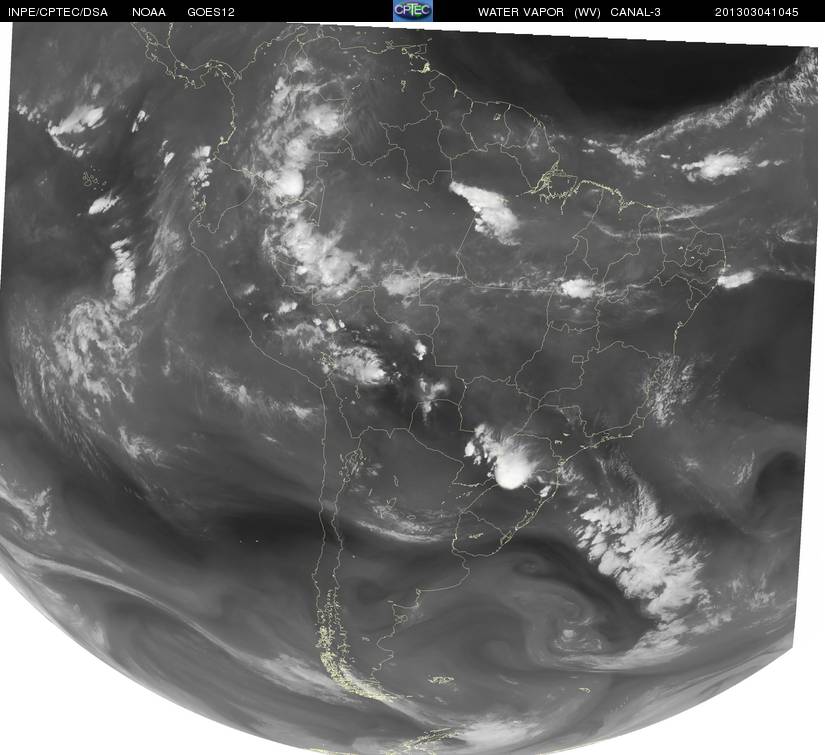This screenshot has height=755, width=825.
Task: Click the WATER VAPOR label
Action: click(x=521, y=12)
